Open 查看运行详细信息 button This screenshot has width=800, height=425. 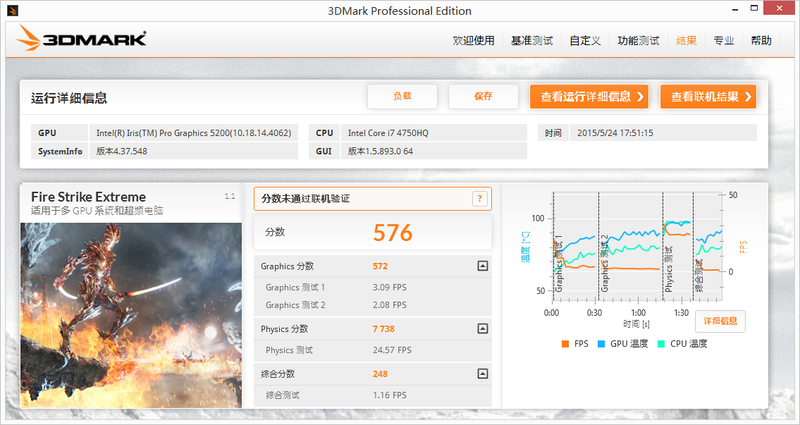[589, 96]
